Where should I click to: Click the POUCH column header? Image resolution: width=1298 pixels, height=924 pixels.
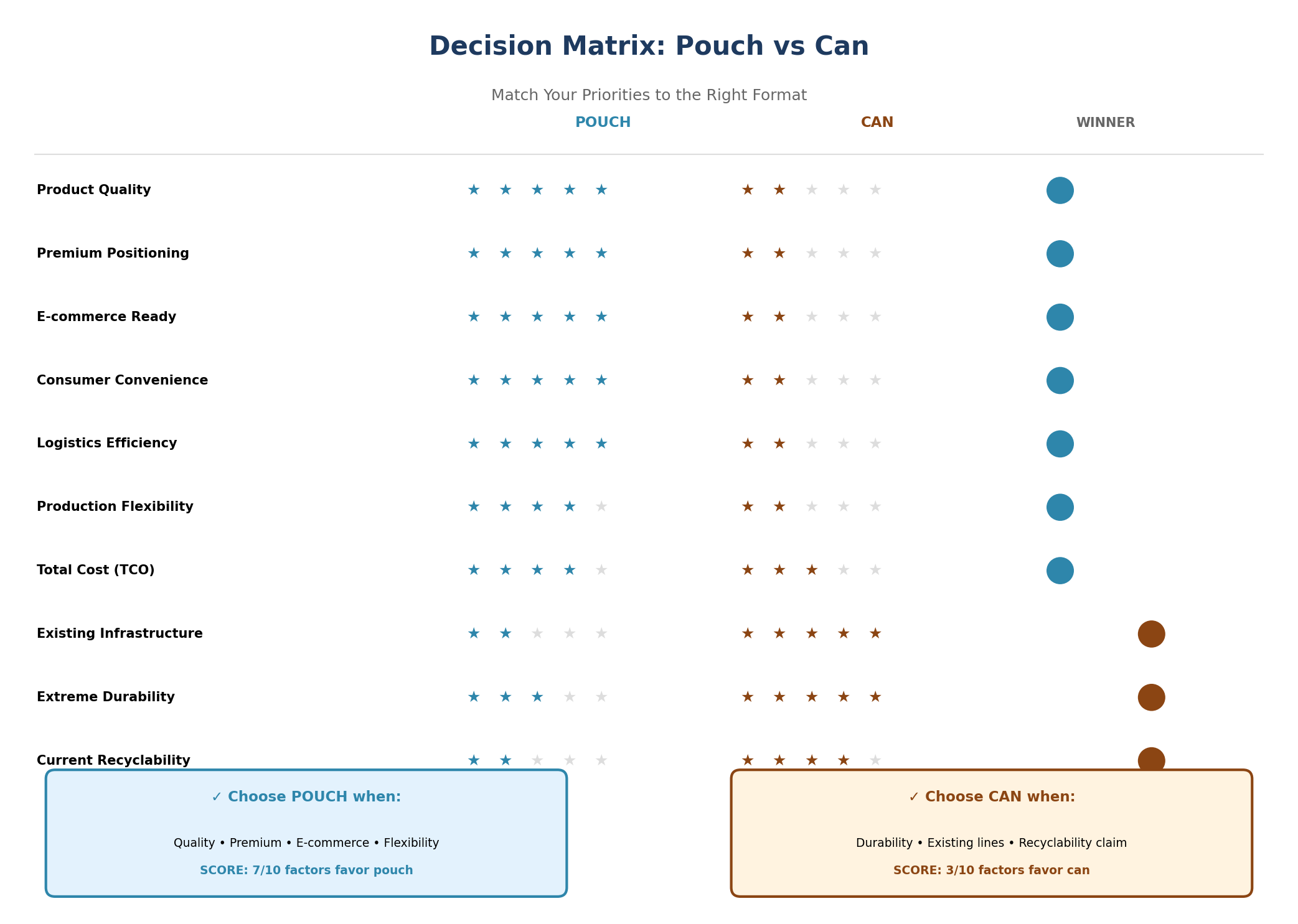603,123
